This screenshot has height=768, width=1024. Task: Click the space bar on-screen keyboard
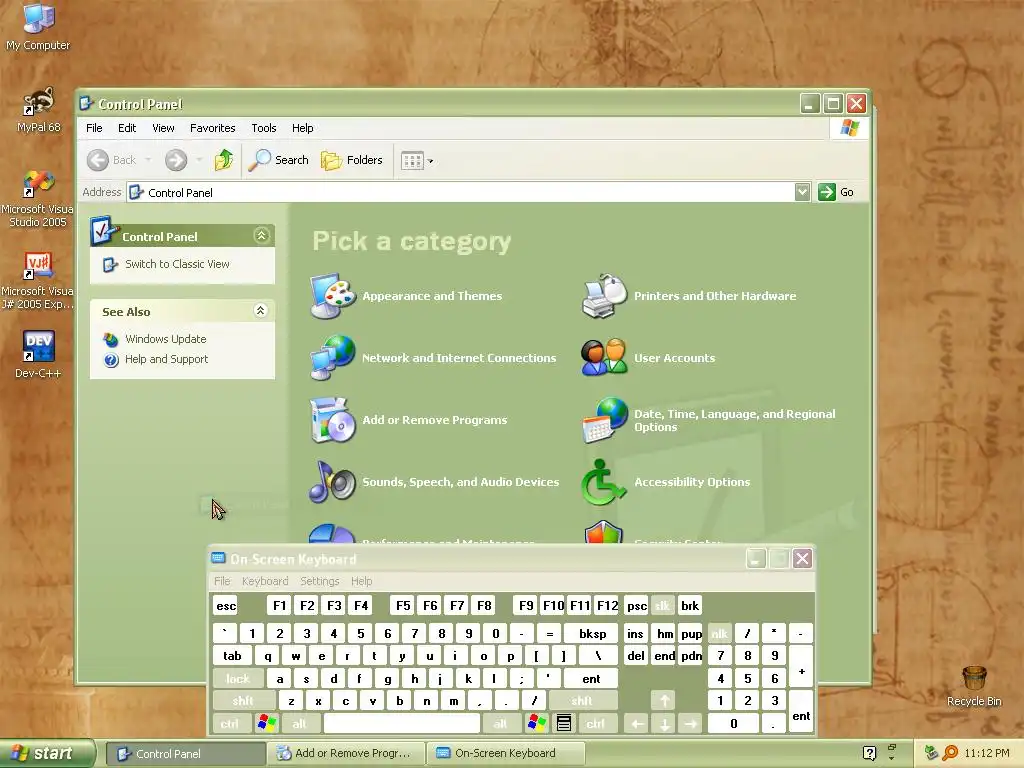402,724
